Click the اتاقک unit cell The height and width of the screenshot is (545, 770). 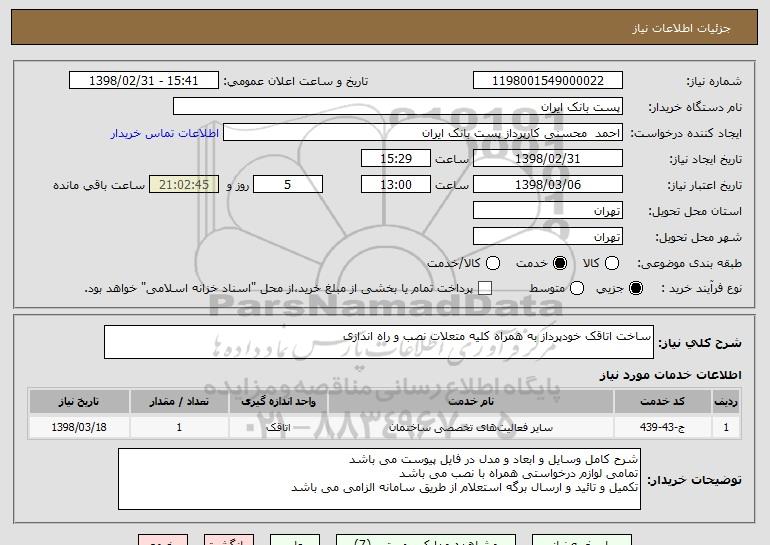pyautogui.click(x=278, y=427)
